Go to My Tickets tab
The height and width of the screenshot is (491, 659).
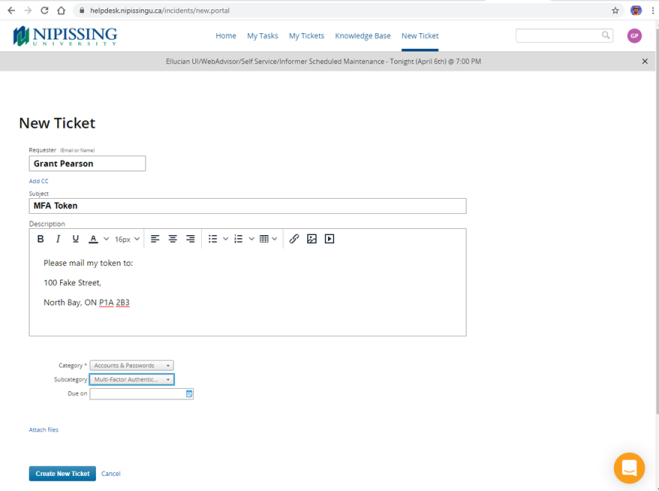(306, 36)
